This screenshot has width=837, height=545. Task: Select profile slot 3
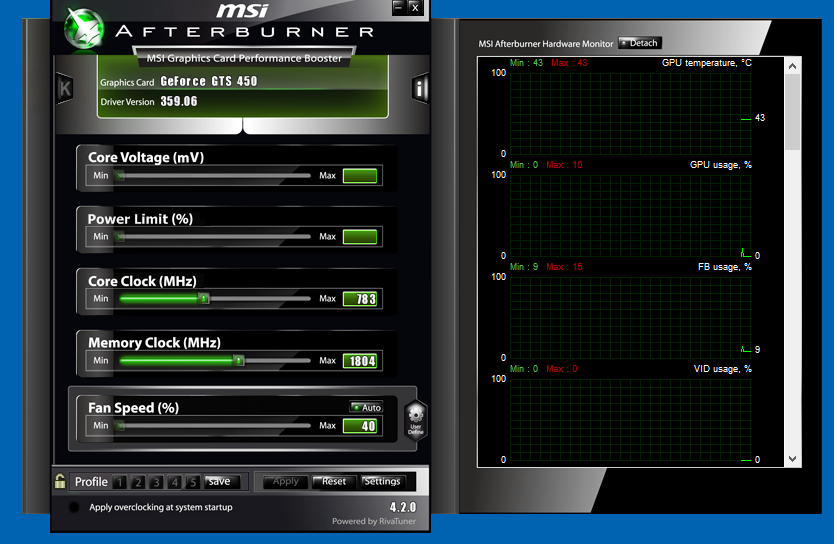tap(156, 482)
